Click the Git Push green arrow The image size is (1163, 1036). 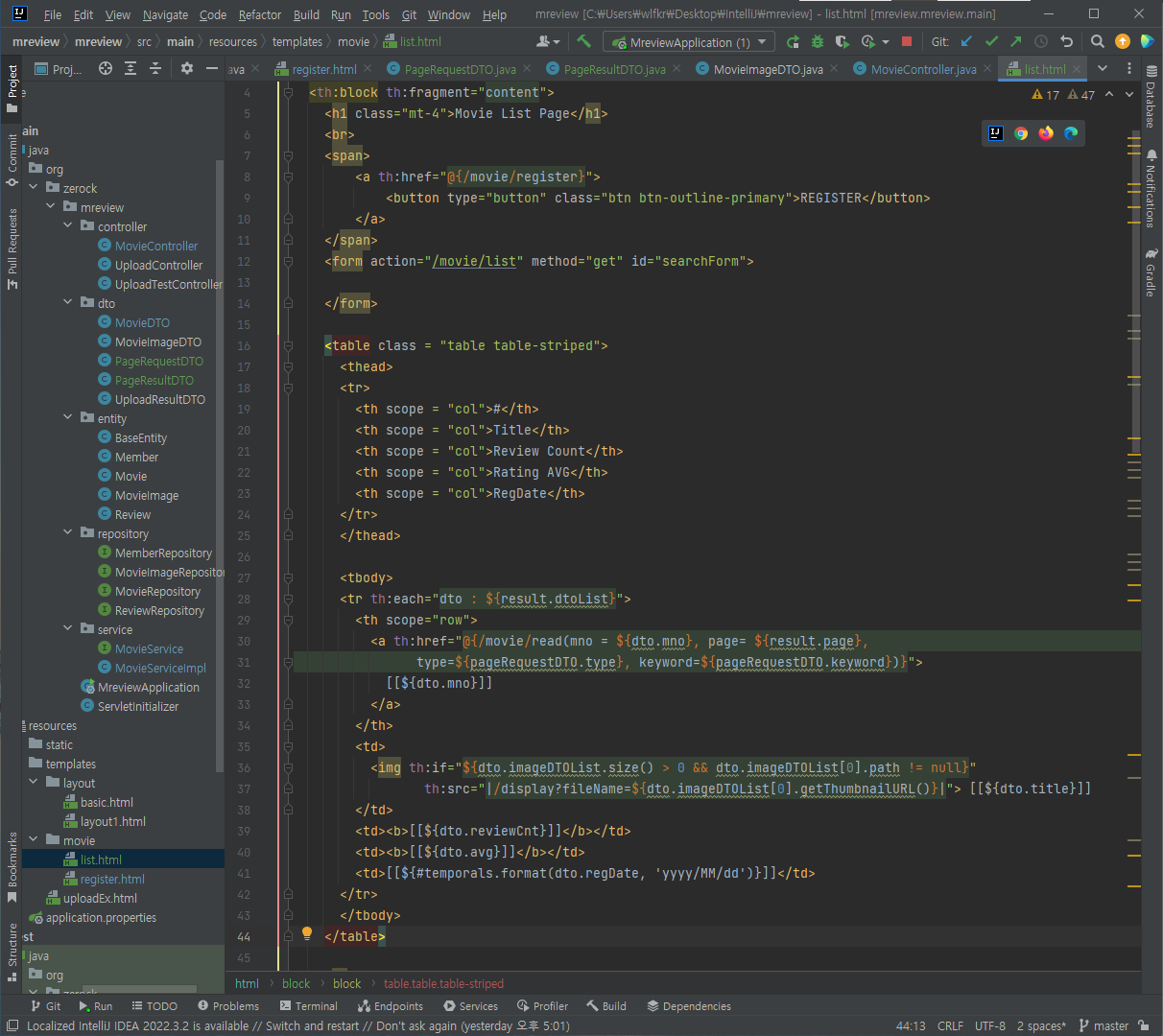1016,41
